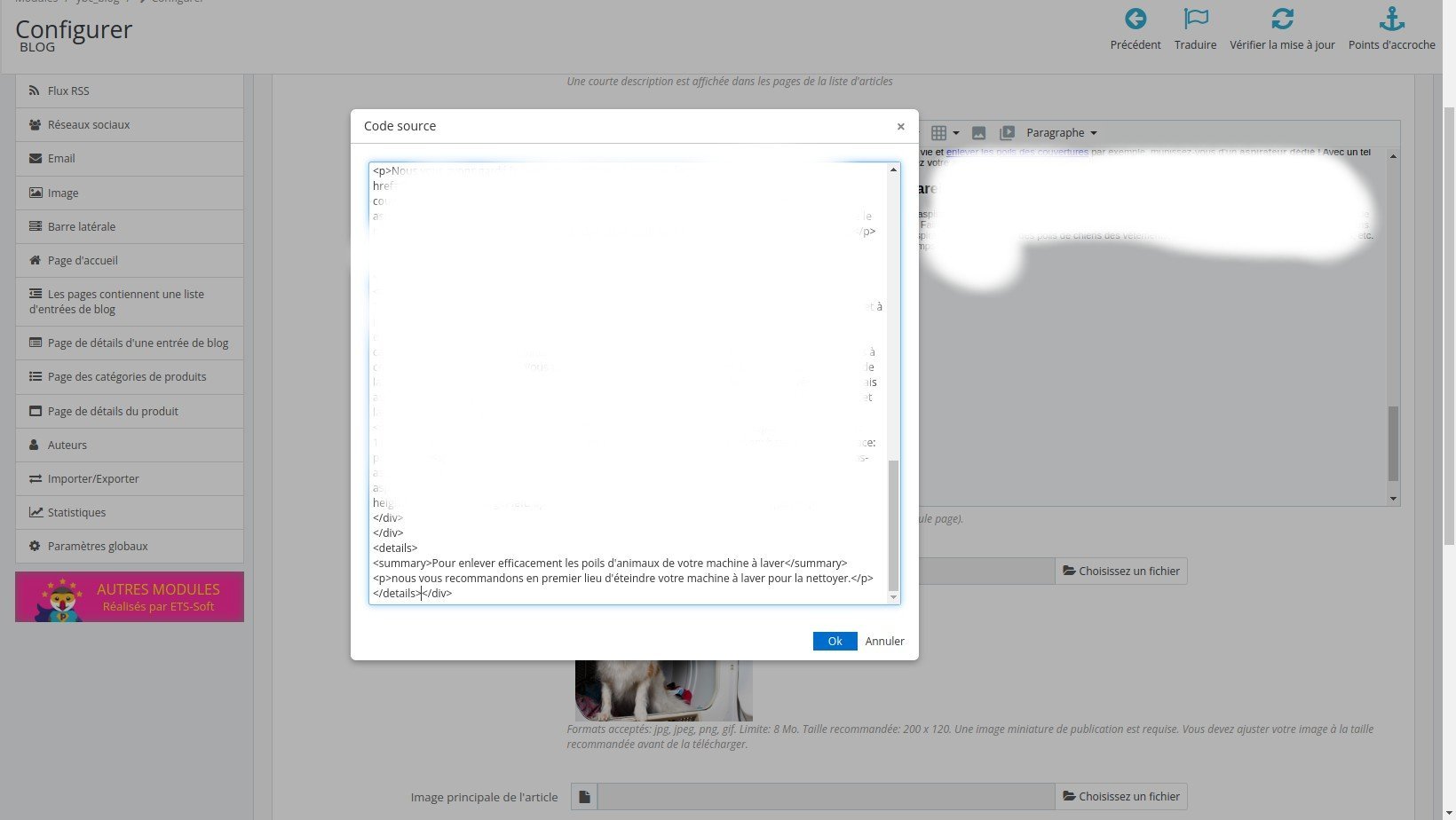Open the table insert dropdown in toolbar
The height and width of the screenshot is (820, 1456).
(945, 133)
